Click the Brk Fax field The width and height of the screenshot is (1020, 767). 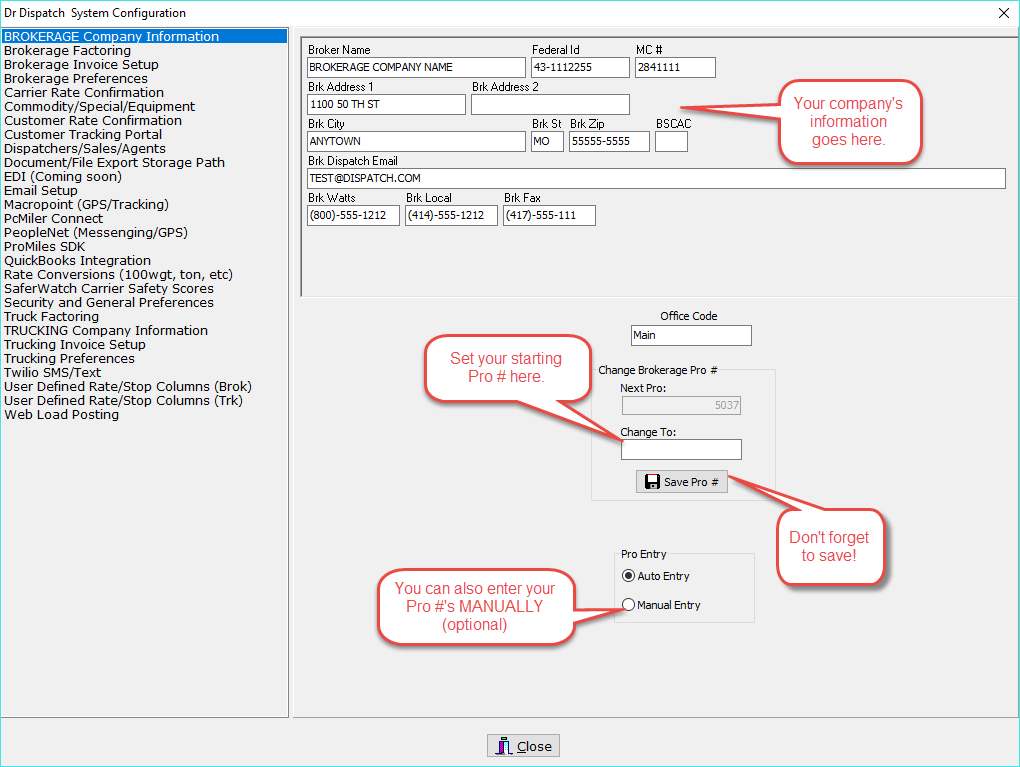(549, 215)
